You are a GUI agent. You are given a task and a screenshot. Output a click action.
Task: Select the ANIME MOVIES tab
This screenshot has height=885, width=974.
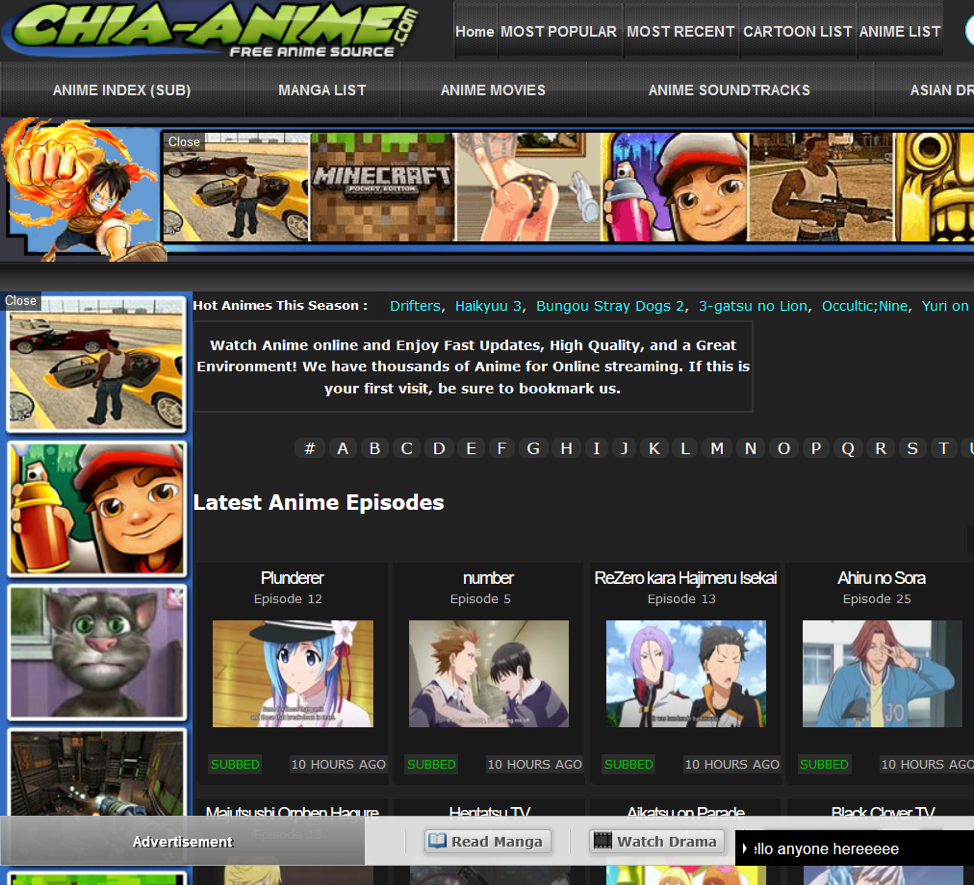493,90
